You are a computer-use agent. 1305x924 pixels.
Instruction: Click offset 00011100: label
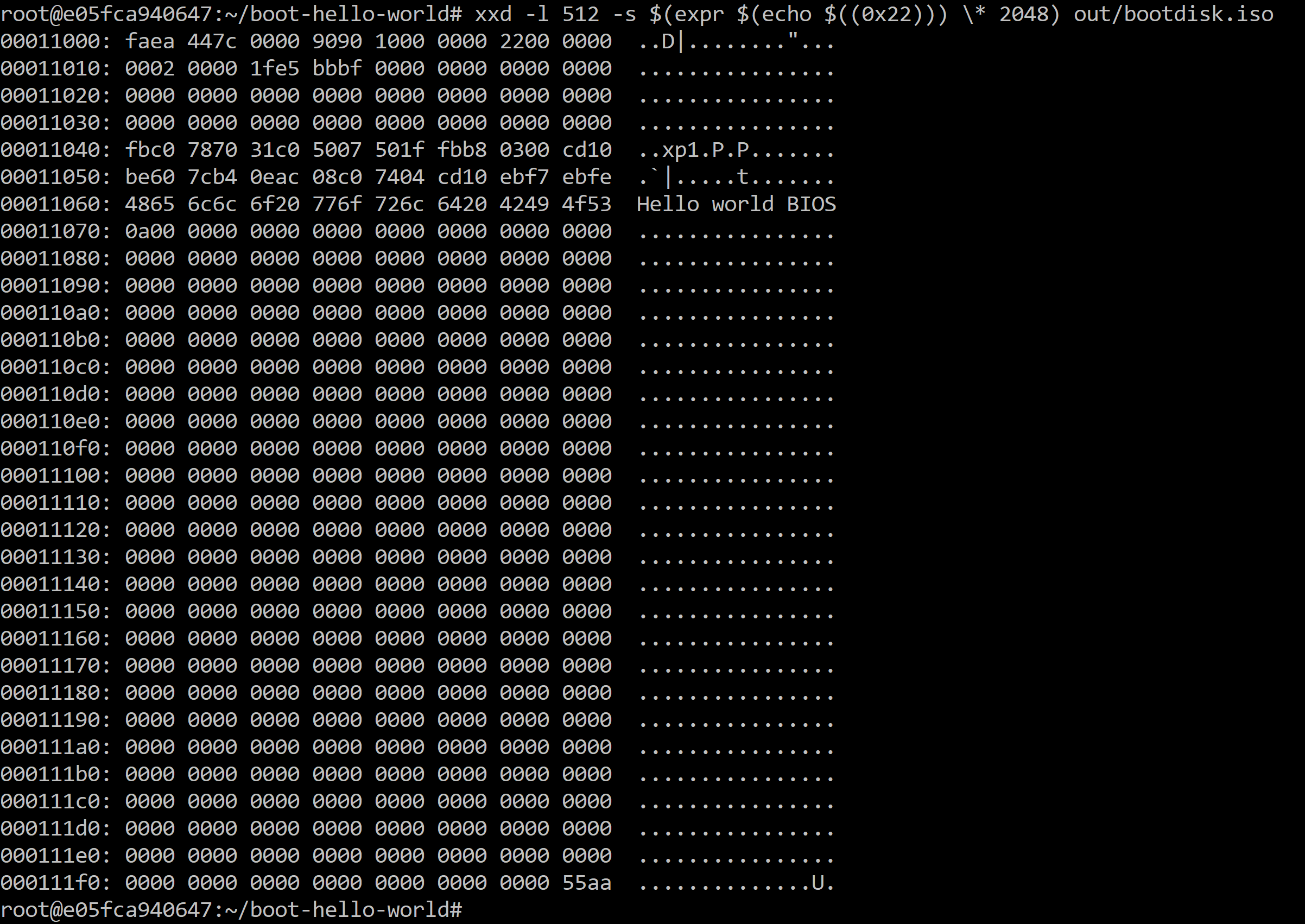click(56, 476)
